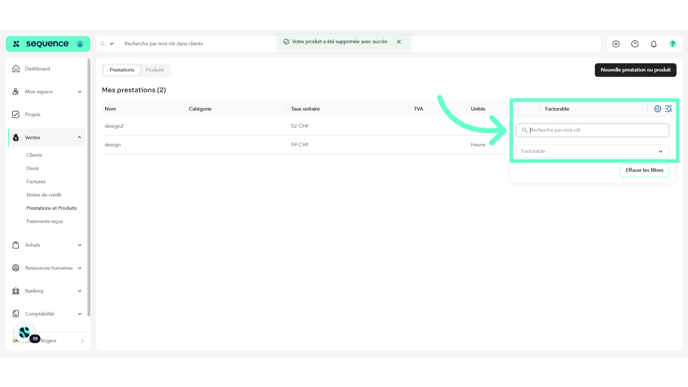Click the sidebar vertical scrollbar
This screenshot has width=688, height=387.
click(x=89, y=187)
